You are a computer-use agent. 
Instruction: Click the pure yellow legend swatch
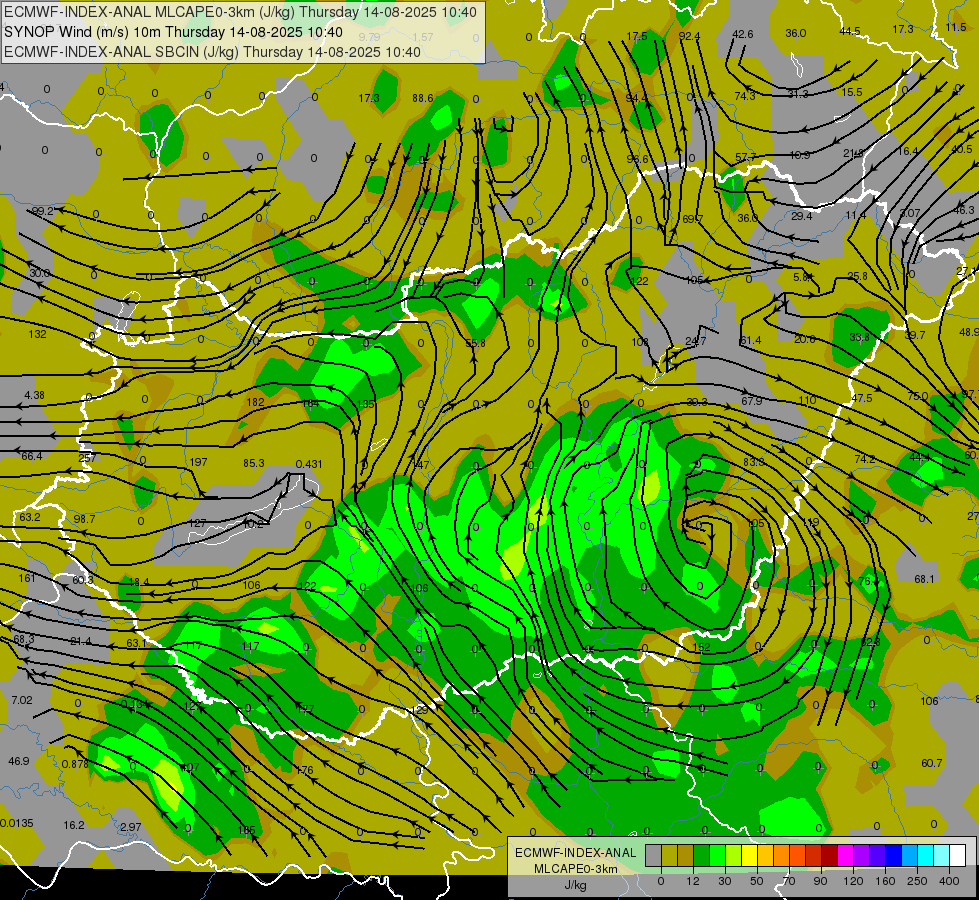(x=749, y=855)
